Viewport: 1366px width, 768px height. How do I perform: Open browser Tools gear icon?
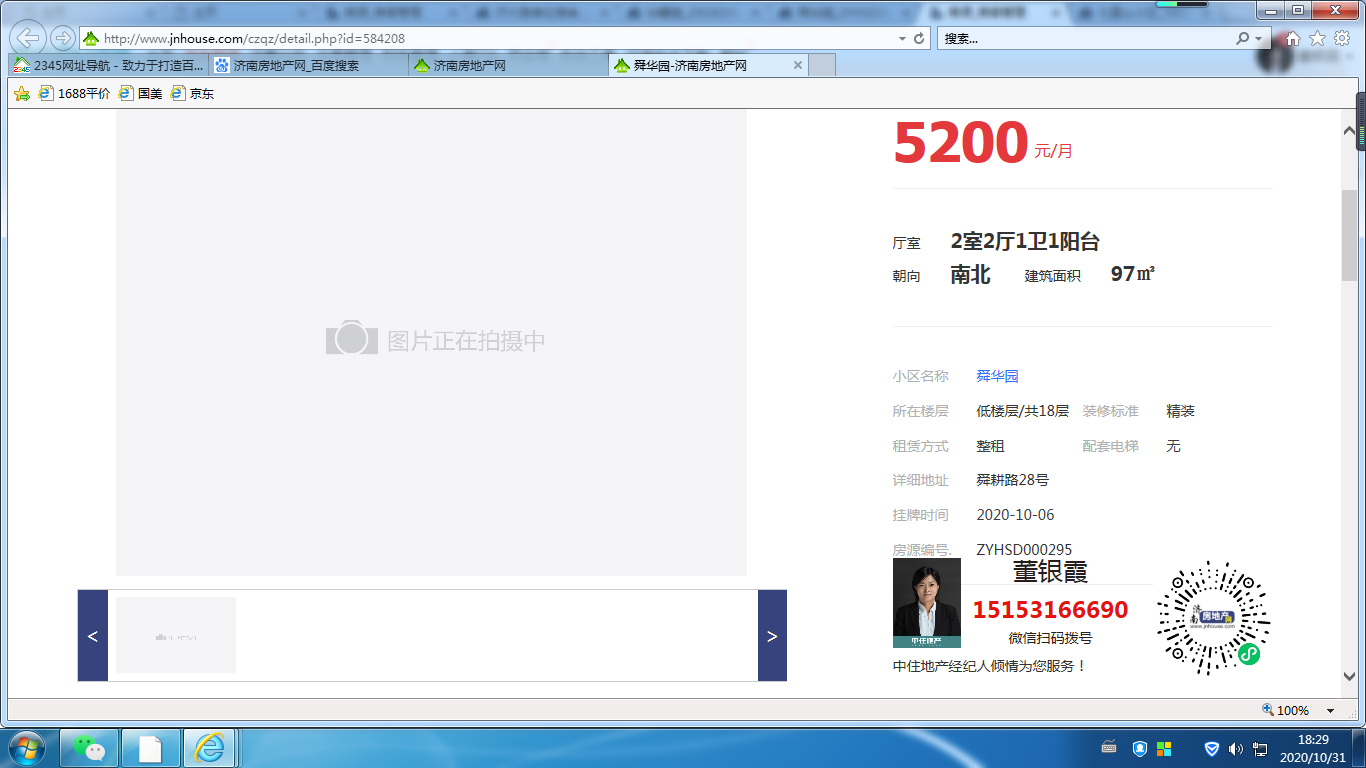coord(1342,38)
